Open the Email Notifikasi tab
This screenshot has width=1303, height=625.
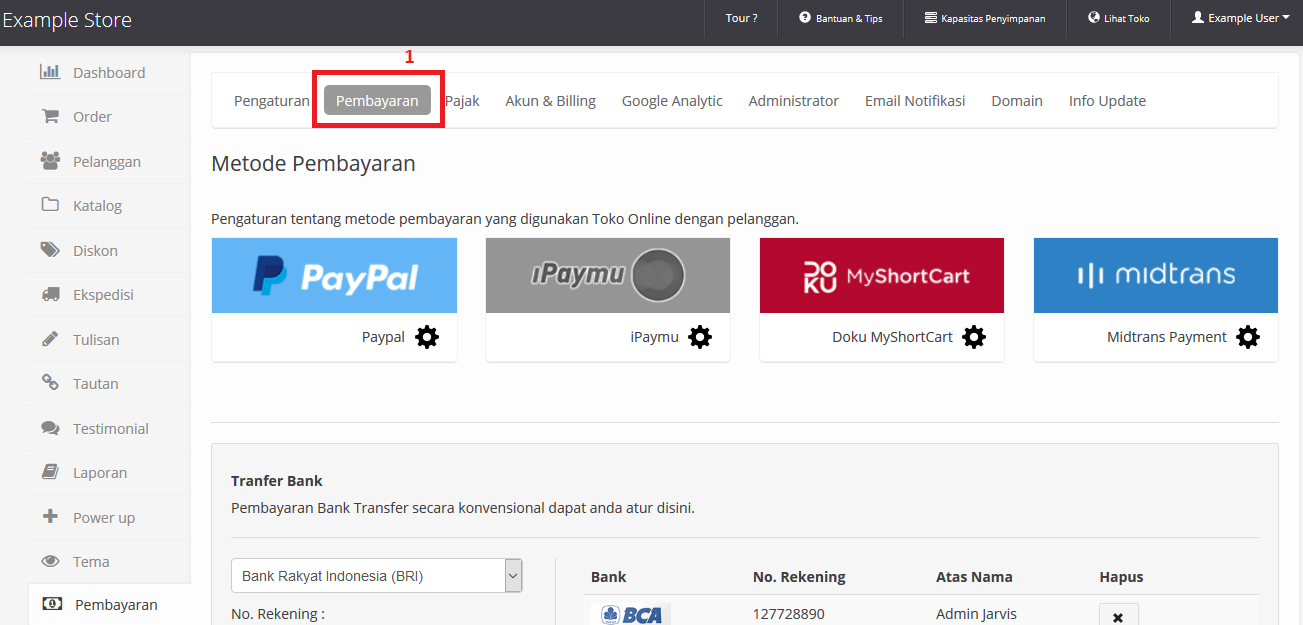click(915, 101)
